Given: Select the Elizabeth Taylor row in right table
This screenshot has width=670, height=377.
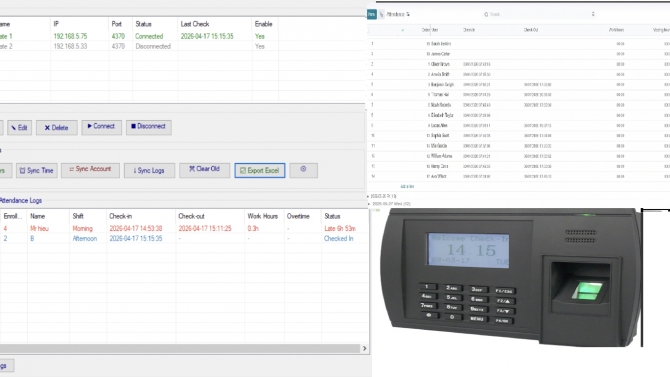Looking at the screenshot, I should coord(518,115).
